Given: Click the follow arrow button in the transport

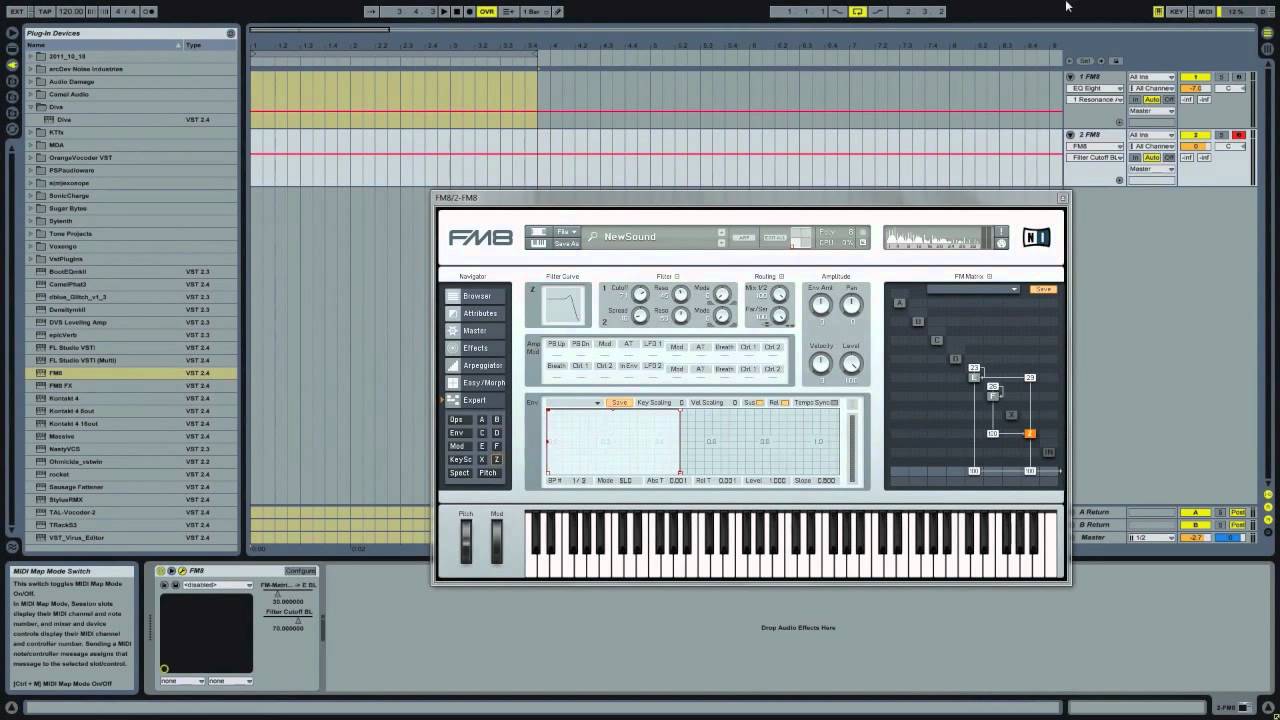Looking at the screenshot, I should (371, 11).
